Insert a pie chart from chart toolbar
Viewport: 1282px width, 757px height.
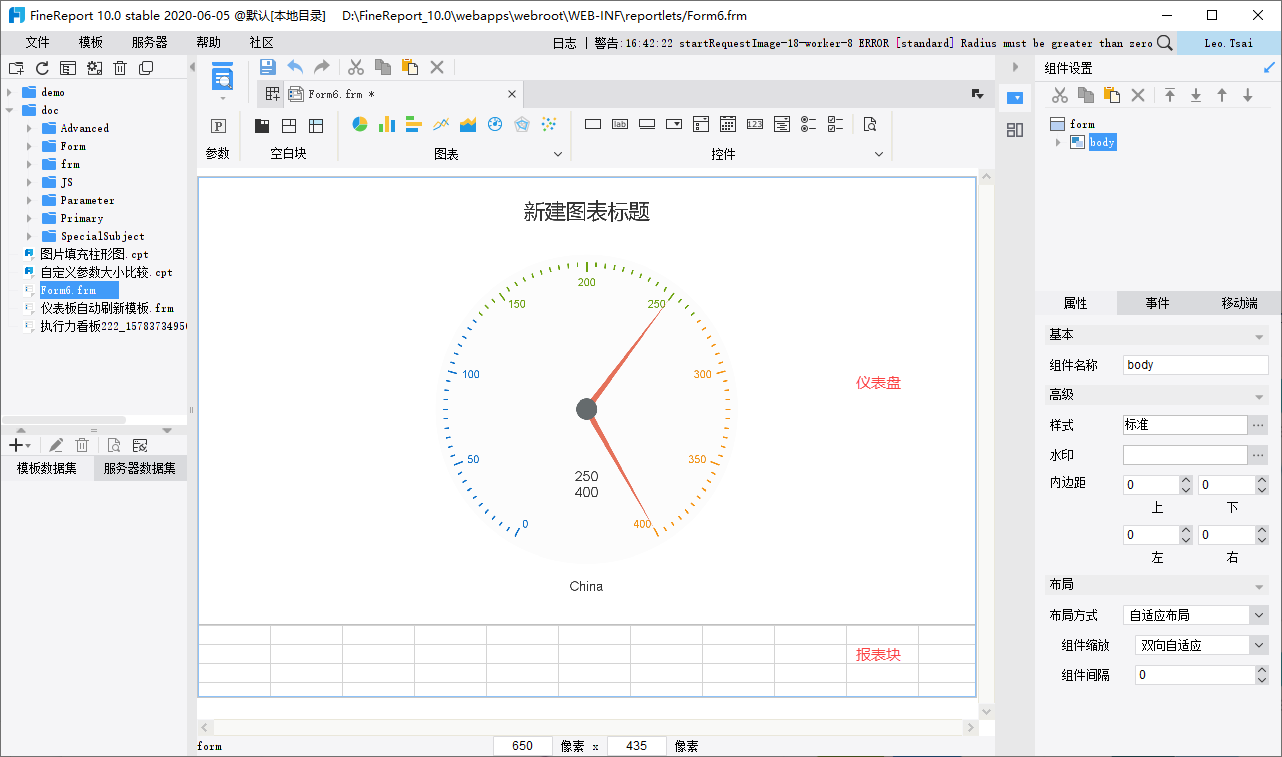(x=360, y=124)
